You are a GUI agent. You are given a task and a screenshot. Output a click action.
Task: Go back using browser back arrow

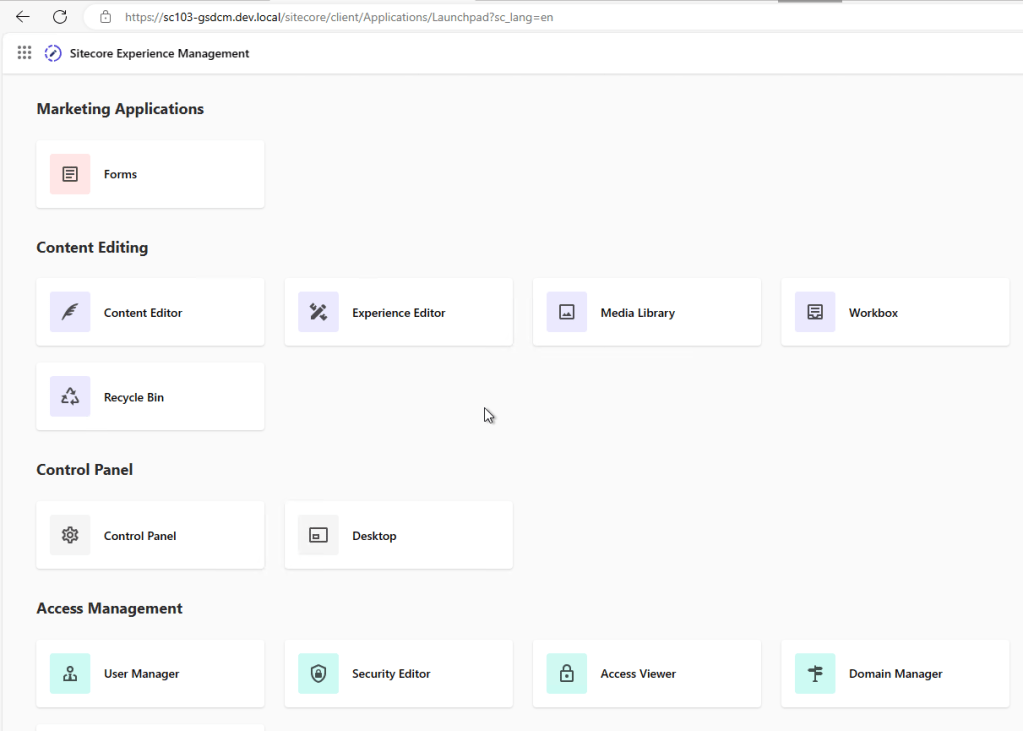(23, 17)
